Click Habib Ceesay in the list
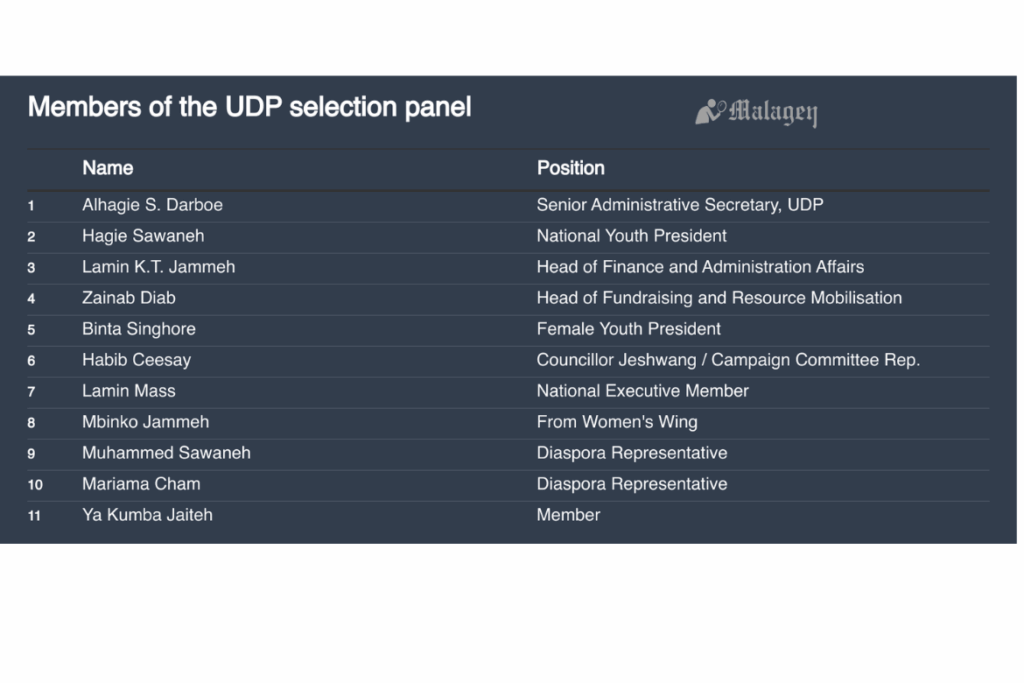 136,360
